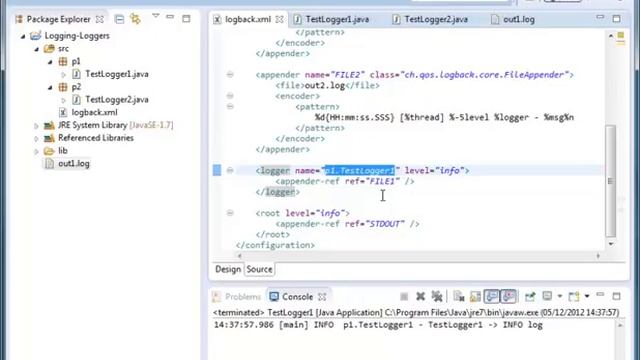The image size is (640, 360).
Task: Click the editor vertical scrollbar thumb
Action: (x=611, y=181)
